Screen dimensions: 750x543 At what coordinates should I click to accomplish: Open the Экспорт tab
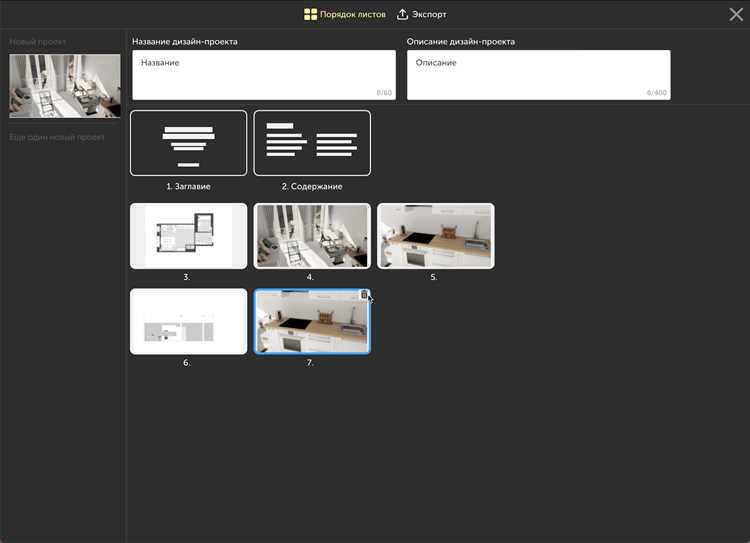point(421,14)
